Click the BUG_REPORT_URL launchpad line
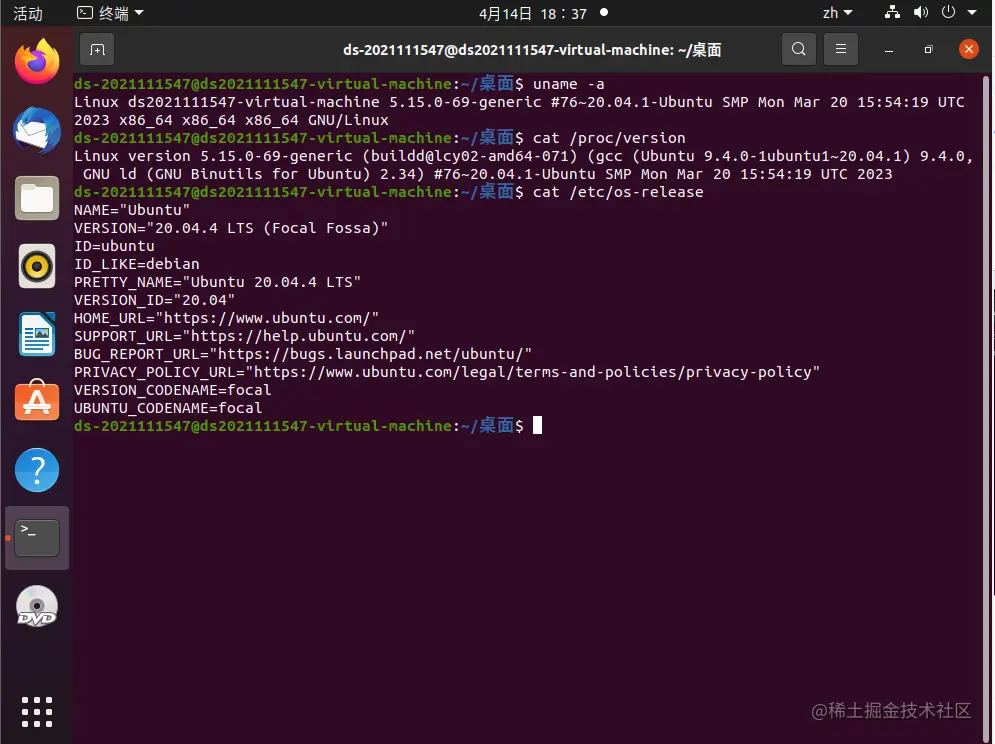The height and width of the screenshot is (744, 995). coord(303,354)
